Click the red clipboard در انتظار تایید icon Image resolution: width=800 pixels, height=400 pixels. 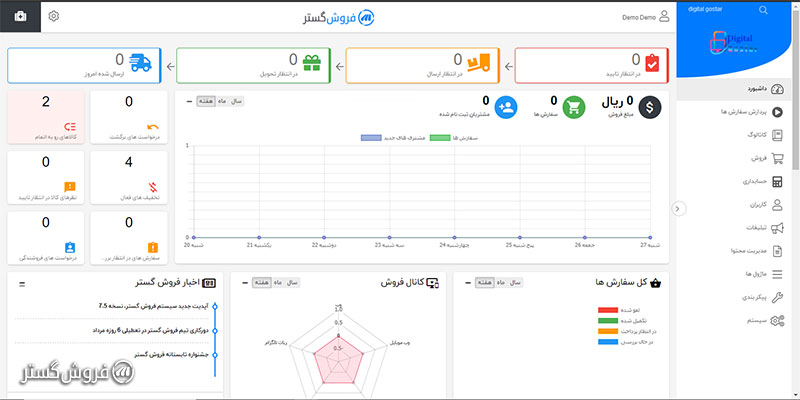click(652, 63)
